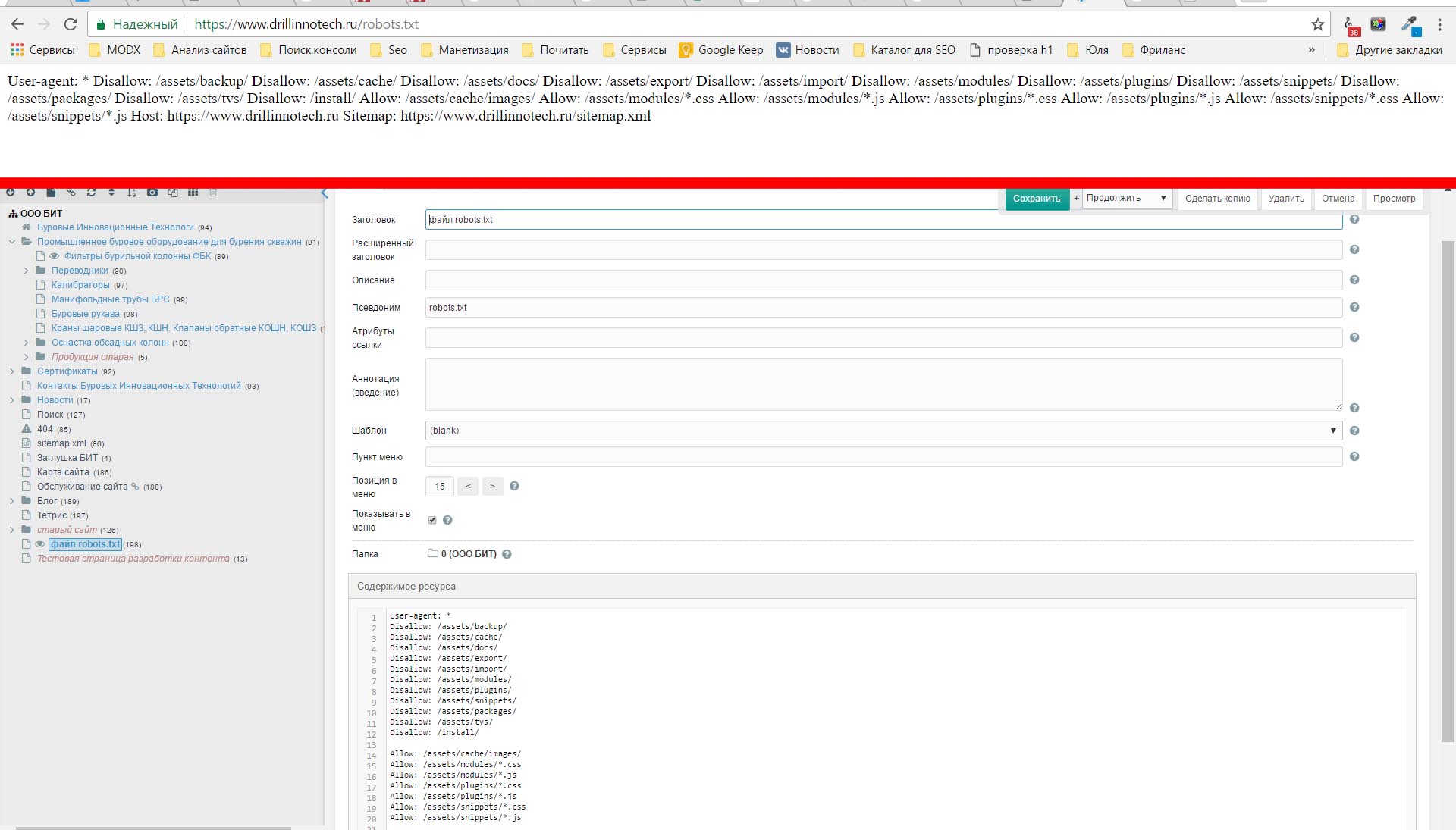Open help icon next to Псевдоним field
This screenshot has height=830, width=1456.
1354,307
